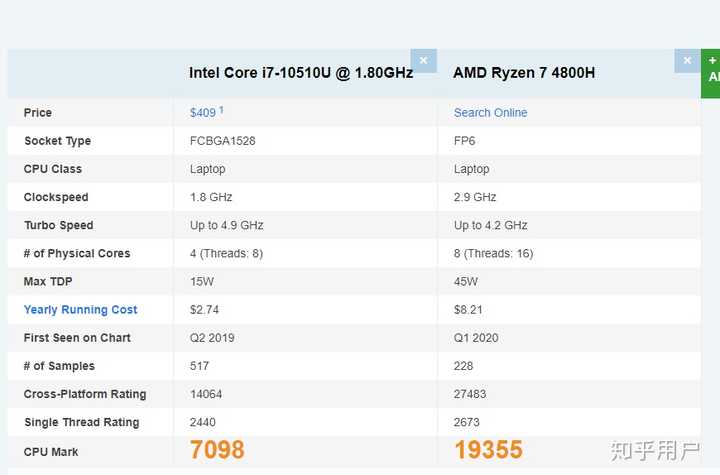This screenshot has height=475, width=720.
Task: Select the 19355 CPU Mark score
Action: [x=488, y=449]
